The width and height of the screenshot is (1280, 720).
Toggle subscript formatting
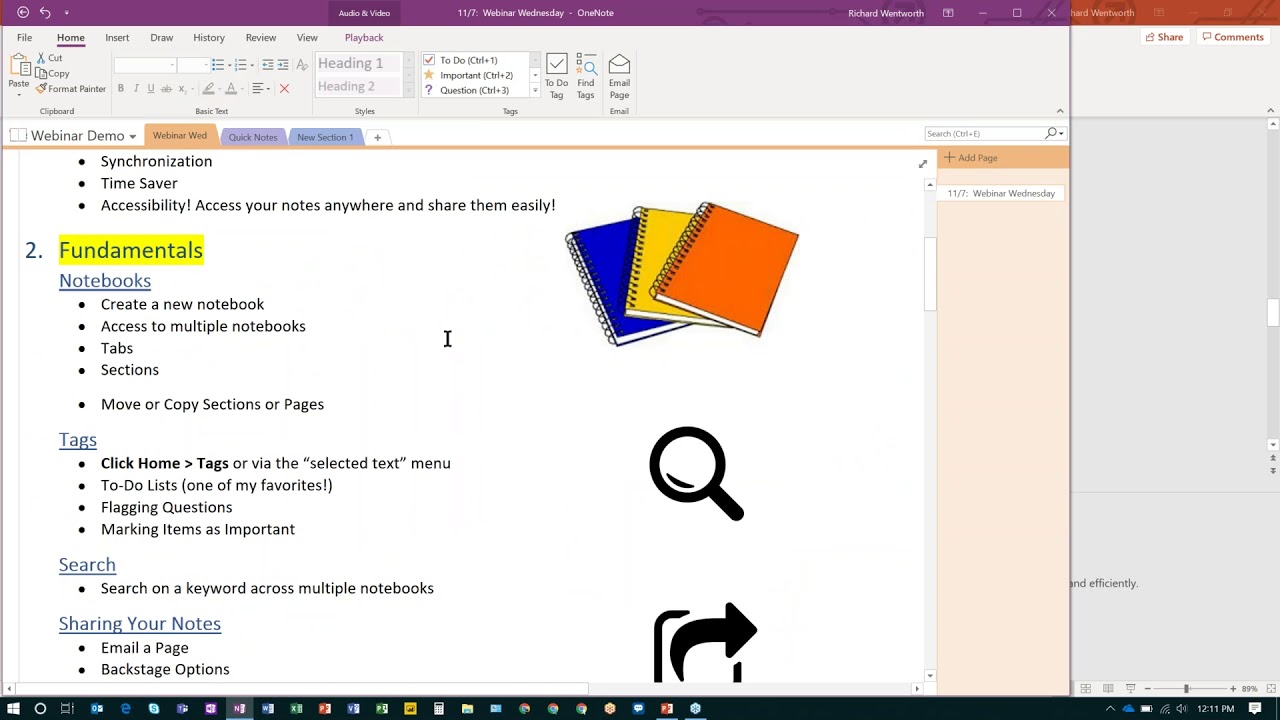coord(182,89)
